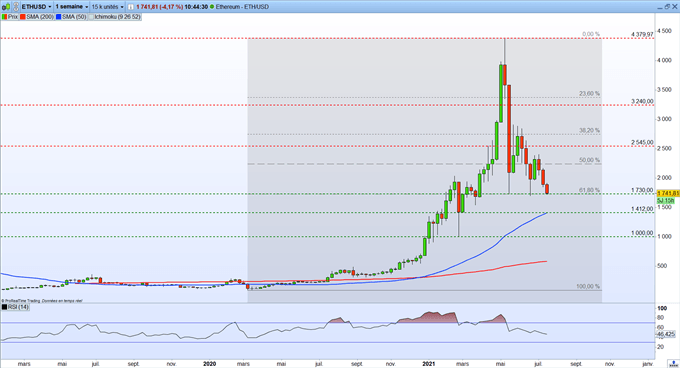Viewport: 680px width, 368px height.
Task: Select the Ichimoku (9 26 52) indicator label
Action: pos(115,17)
